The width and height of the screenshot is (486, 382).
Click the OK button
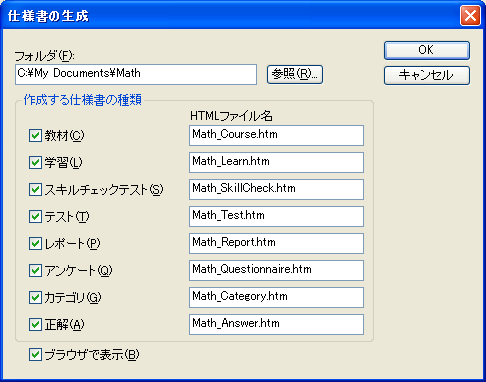click(x=427, y=50)
